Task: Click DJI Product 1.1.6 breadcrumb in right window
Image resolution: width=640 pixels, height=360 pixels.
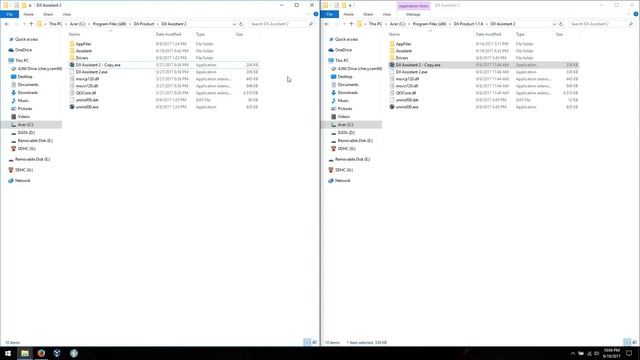Action: tap(468, 24)
